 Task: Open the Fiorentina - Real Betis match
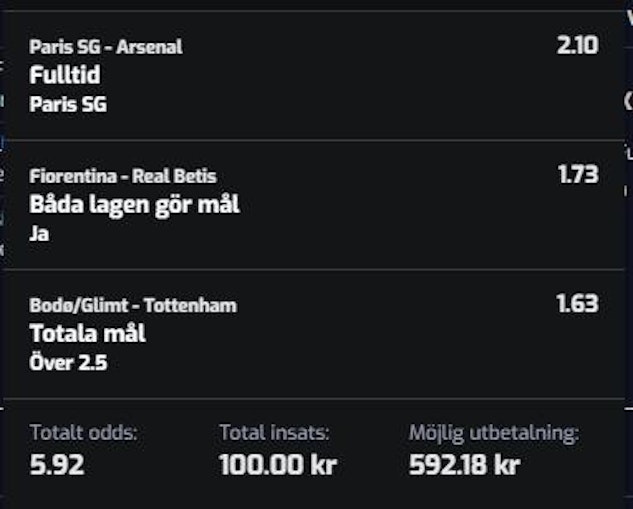(x=123, y=177)
